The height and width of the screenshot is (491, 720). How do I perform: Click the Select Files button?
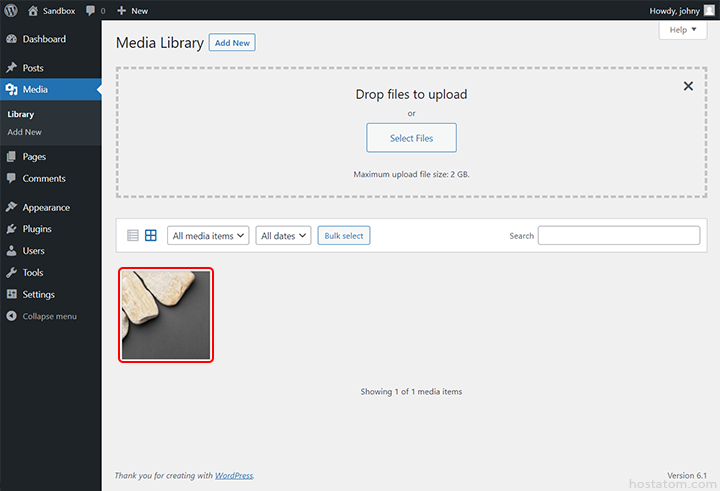pyautogui.click(x=411, y=138)
